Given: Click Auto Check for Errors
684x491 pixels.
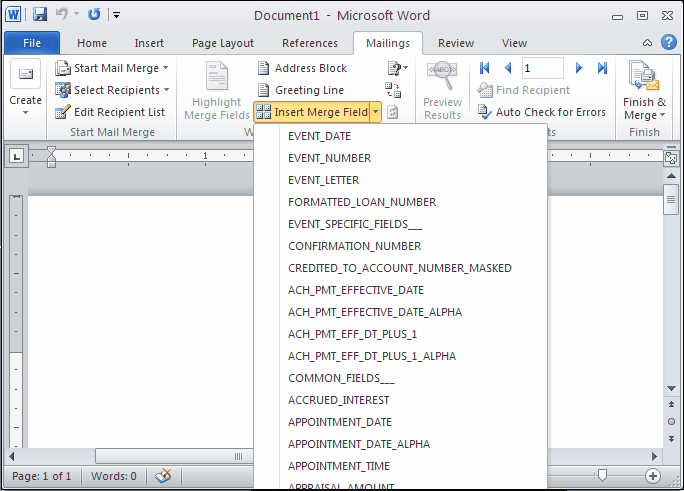Looking at the screenshot, I should (550, 112).
